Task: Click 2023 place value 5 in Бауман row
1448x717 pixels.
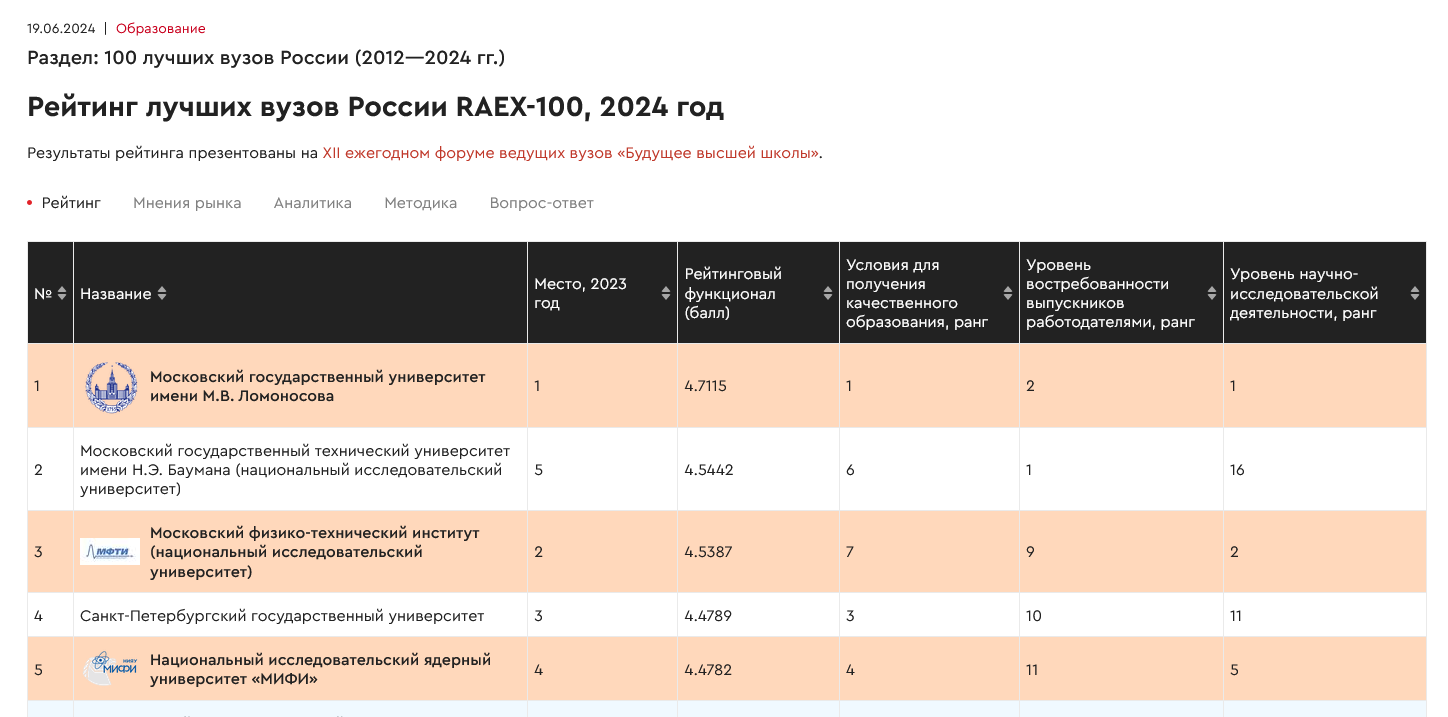Action: [x=539, y=470]
